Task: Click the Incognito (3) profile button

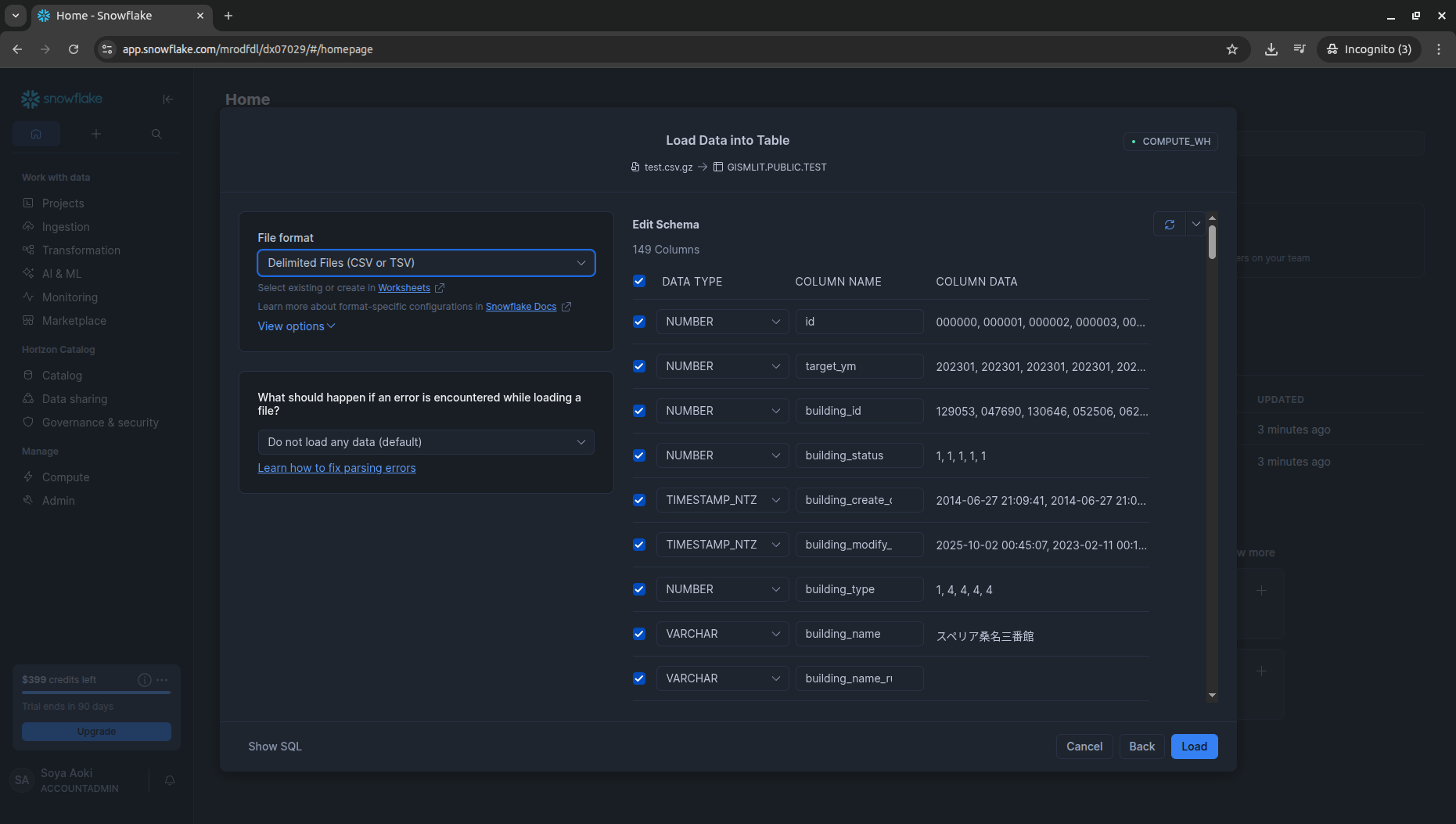Action: click(1369, 49)
